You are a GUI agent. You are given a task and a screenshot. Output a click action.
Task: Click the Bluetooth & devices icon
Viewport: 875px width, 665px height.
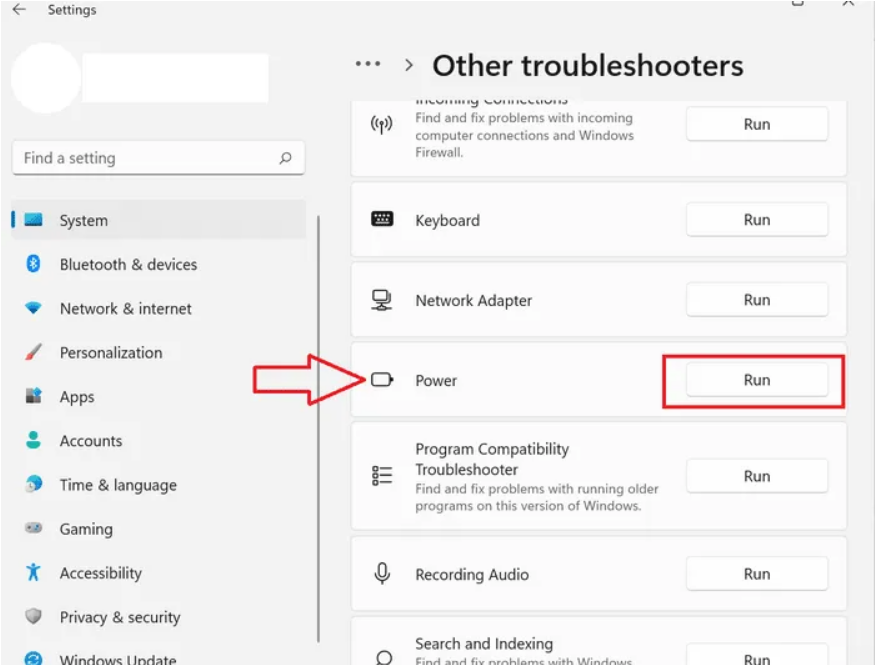click(33, 264)
